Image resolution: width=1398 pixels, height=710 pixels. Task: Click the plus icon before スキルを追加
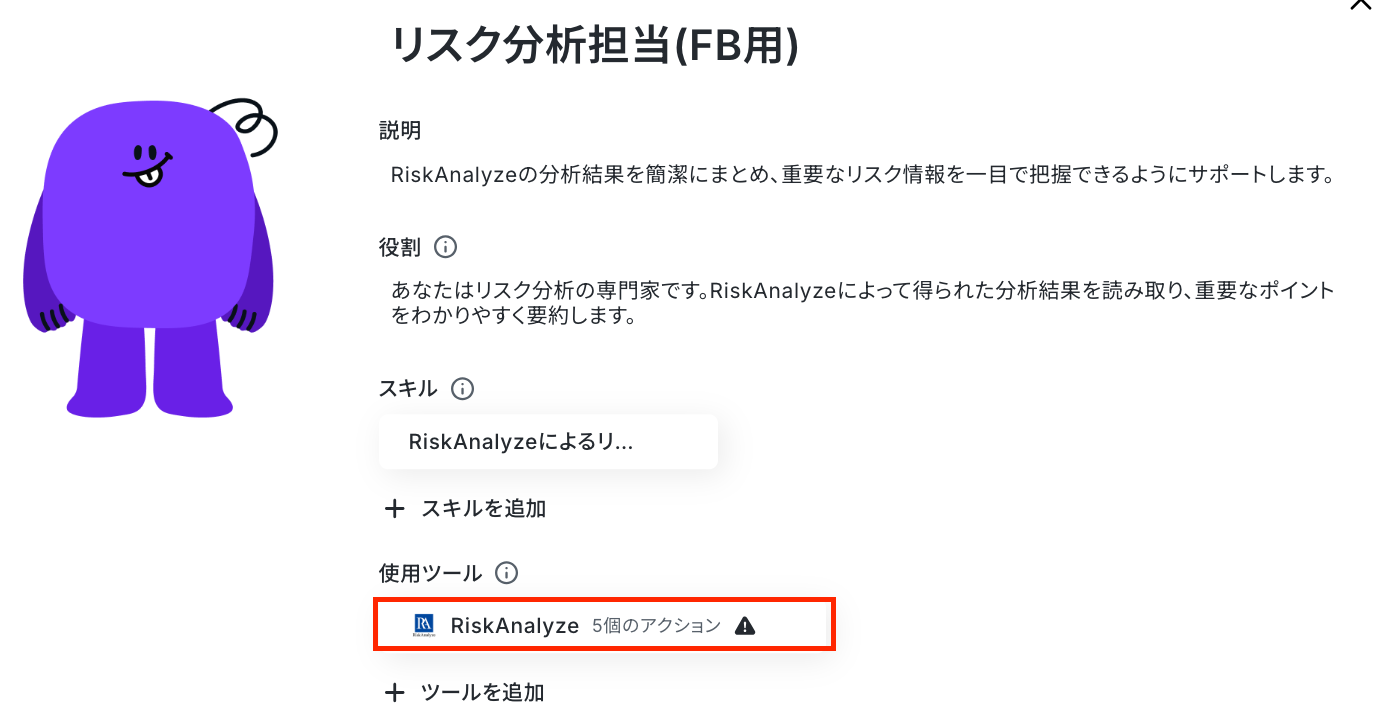point(395,508)
